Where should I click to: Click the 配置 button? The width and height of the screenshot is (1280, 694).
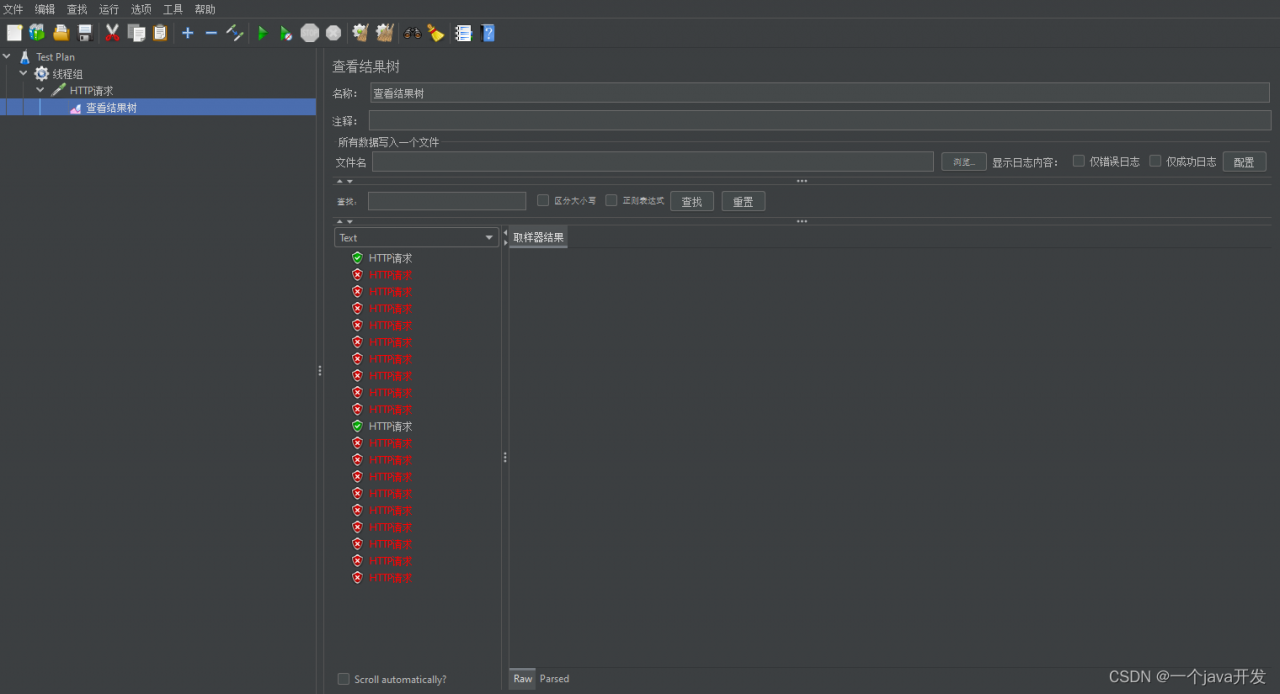click(x=1244, y=162)
